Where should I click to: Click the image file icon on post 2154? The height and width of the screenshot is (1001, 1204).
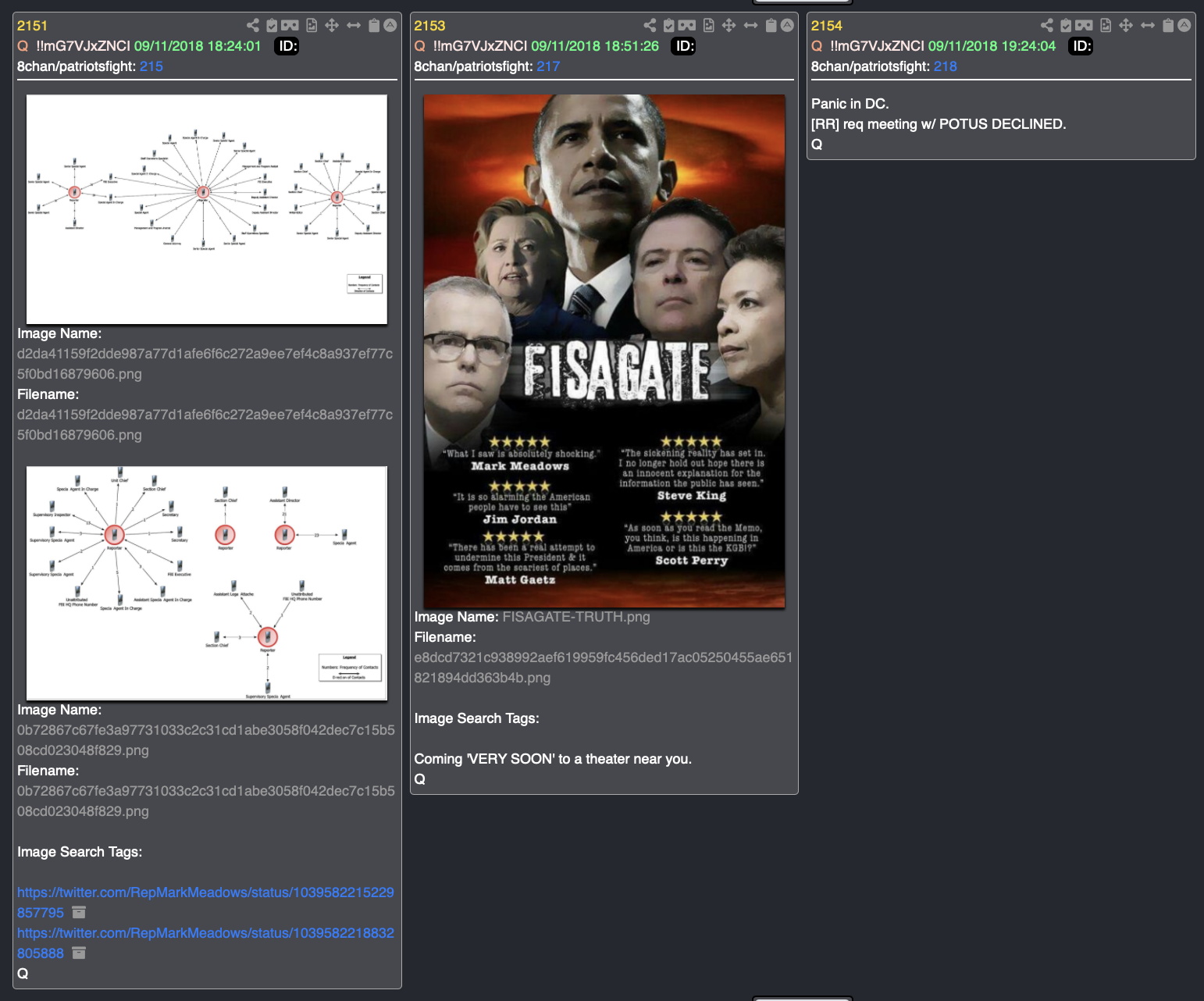(x=1106, y=26)
